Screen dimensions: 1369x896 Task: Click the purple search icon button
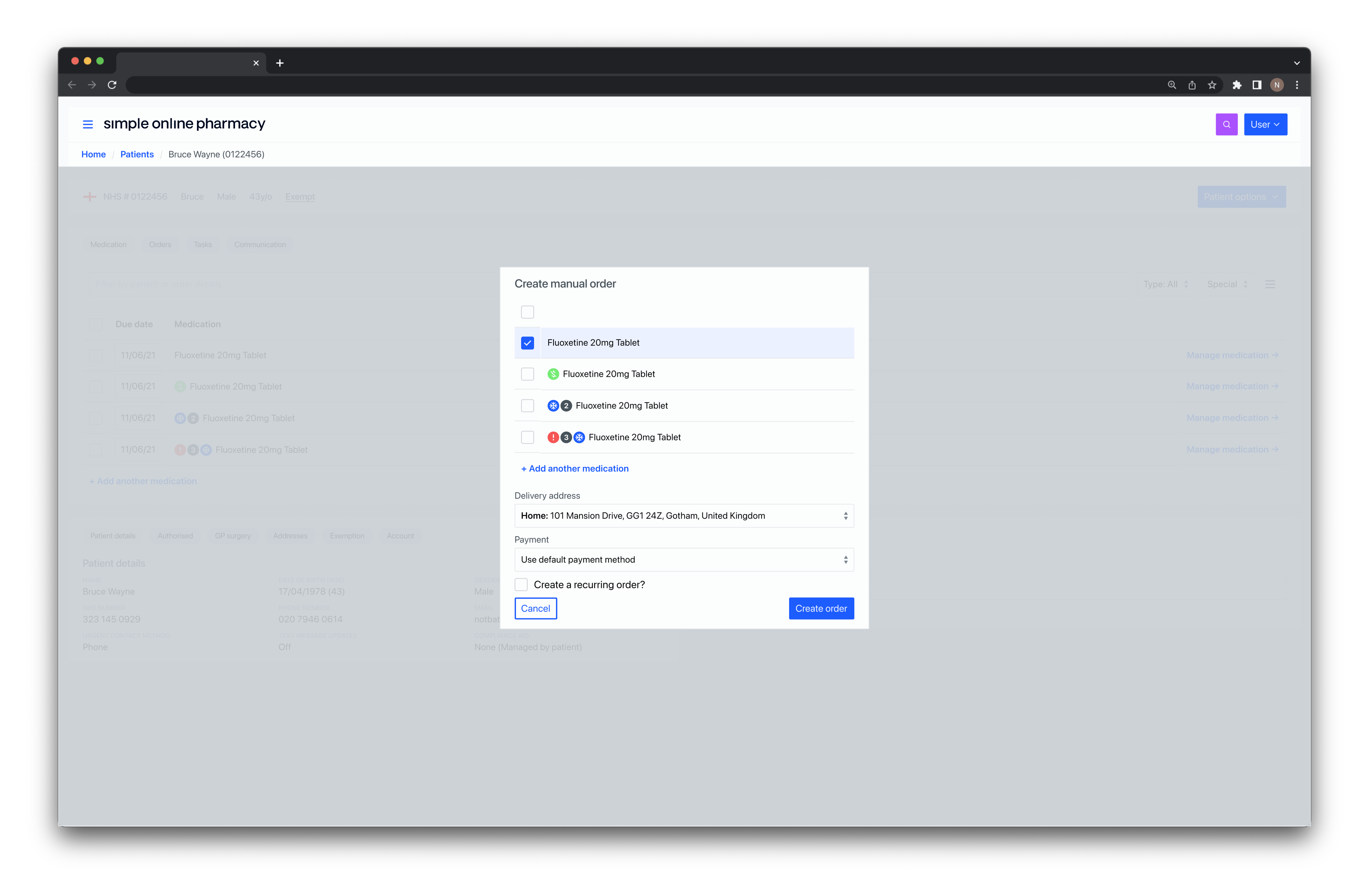[1226, 124]
